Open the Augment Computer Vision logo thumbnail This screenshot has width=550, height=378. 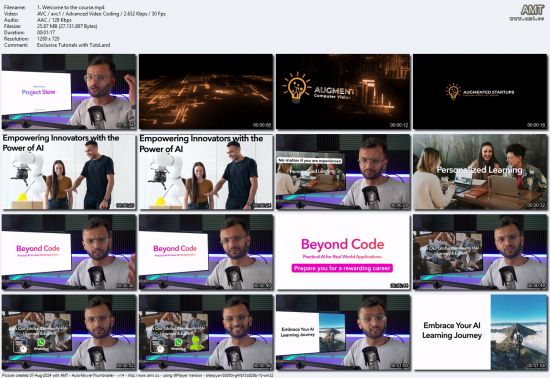[x=343, y=92]
